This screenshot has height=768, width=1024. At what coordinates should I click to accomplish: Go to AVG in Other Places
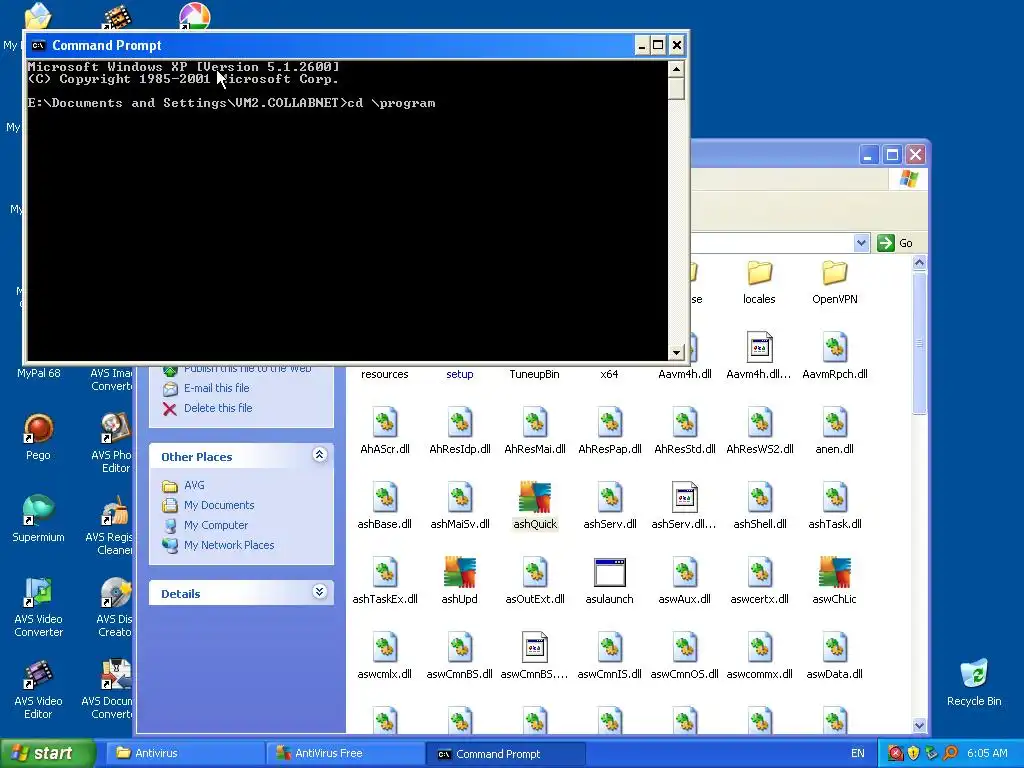[x=194, y=485]
